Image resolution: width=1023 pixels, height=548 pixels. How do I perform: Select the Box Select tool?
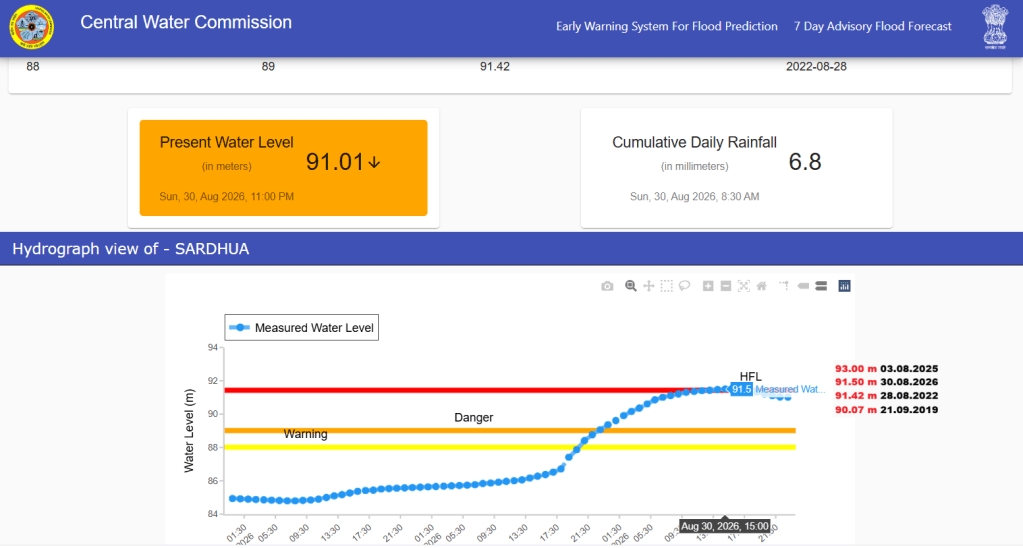(x=666, y=286)
